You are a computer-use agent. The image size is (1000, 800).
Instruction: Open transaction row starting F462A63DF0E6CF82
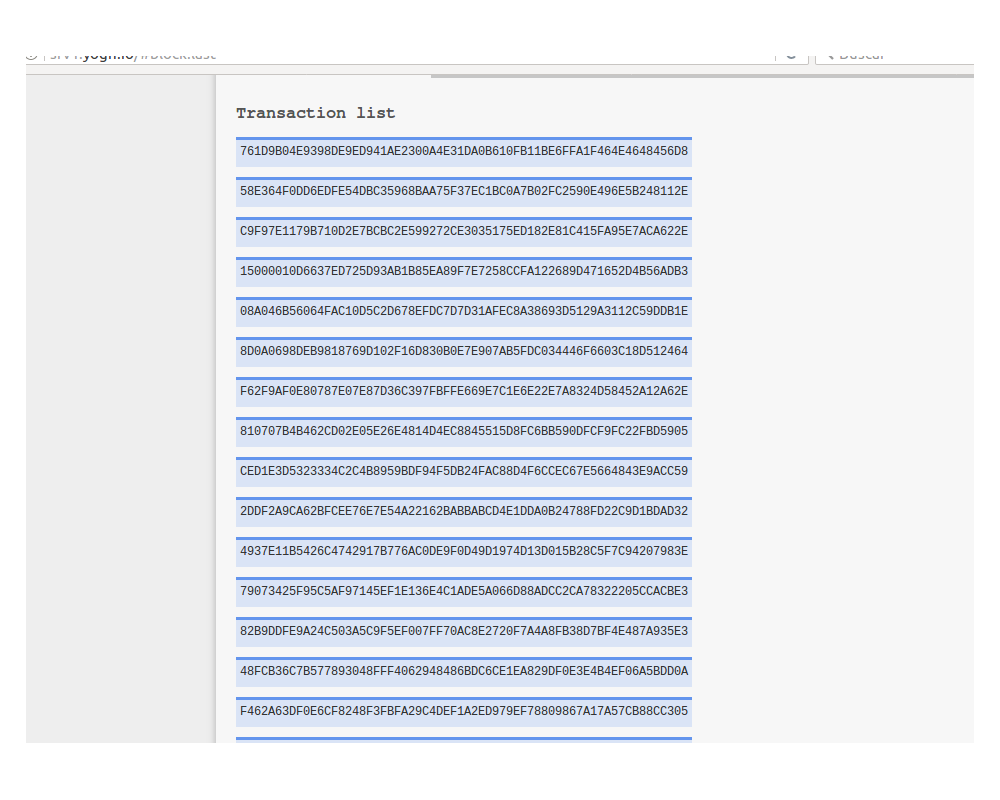pyautogui.click(x=464, y=712)
